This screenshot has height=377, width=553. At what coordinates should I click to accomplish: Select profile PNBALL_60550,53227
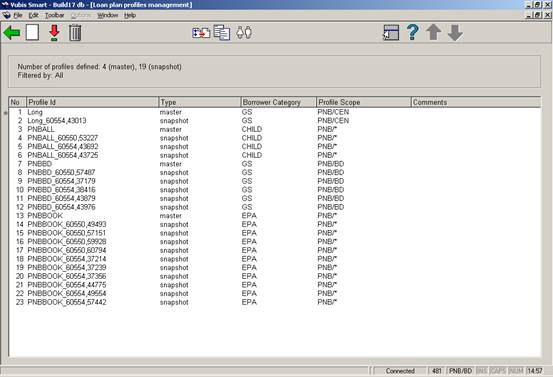tap(275, 138)
